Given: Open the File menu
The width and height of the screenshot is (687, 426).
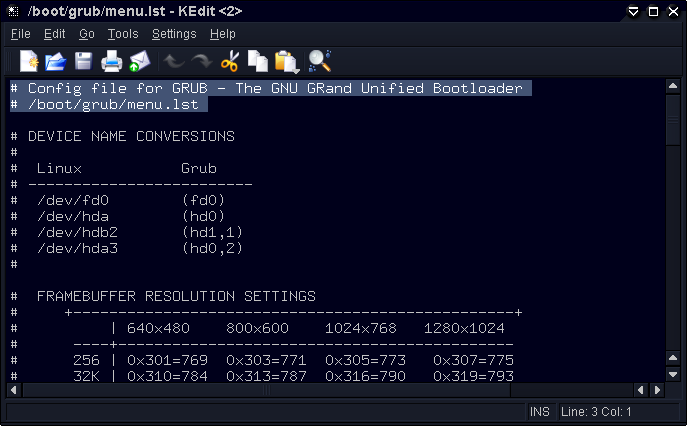Looking at the screenshot, I should (x=21, y=34).
